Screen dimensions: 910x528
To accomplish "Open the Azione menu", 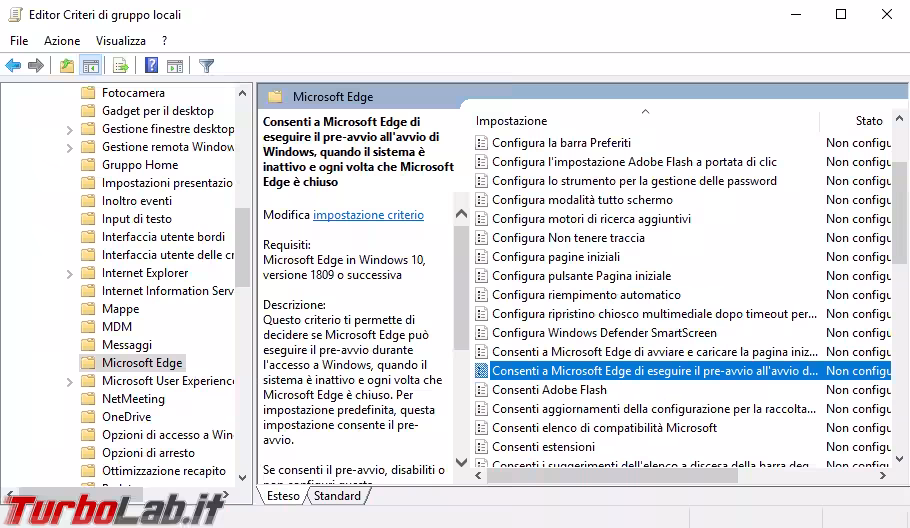I will [62, 41].
